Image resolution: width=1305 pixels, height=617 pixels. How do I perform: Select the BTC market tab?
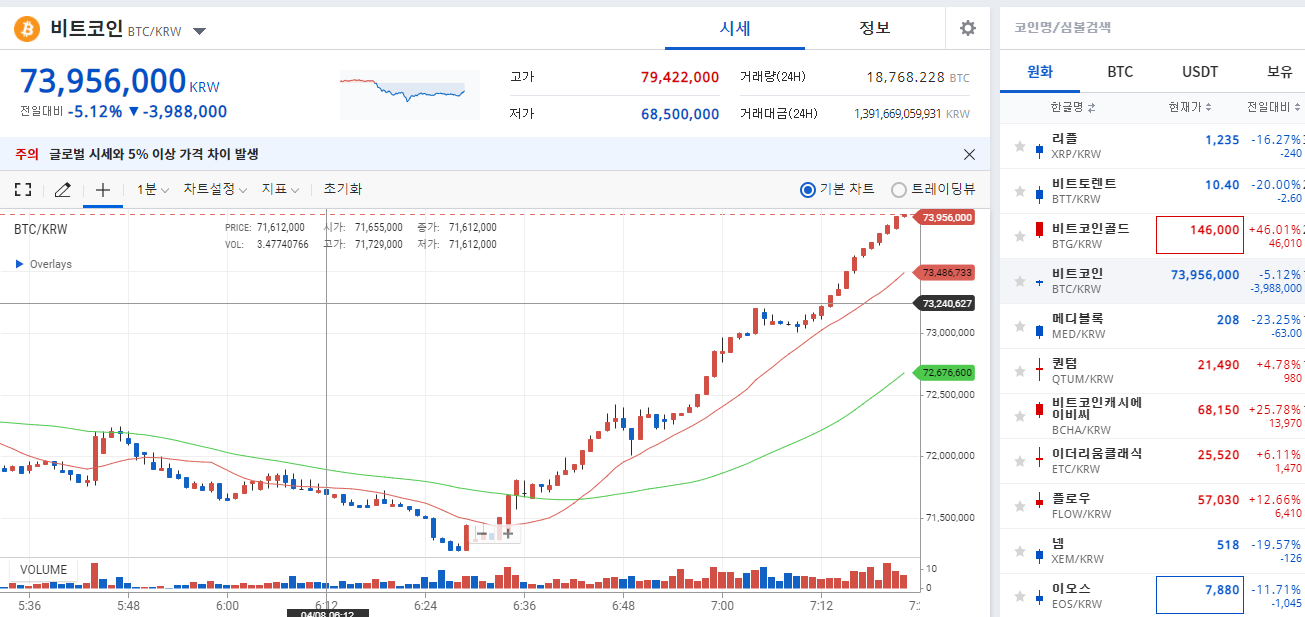[x=1120, y=72]
